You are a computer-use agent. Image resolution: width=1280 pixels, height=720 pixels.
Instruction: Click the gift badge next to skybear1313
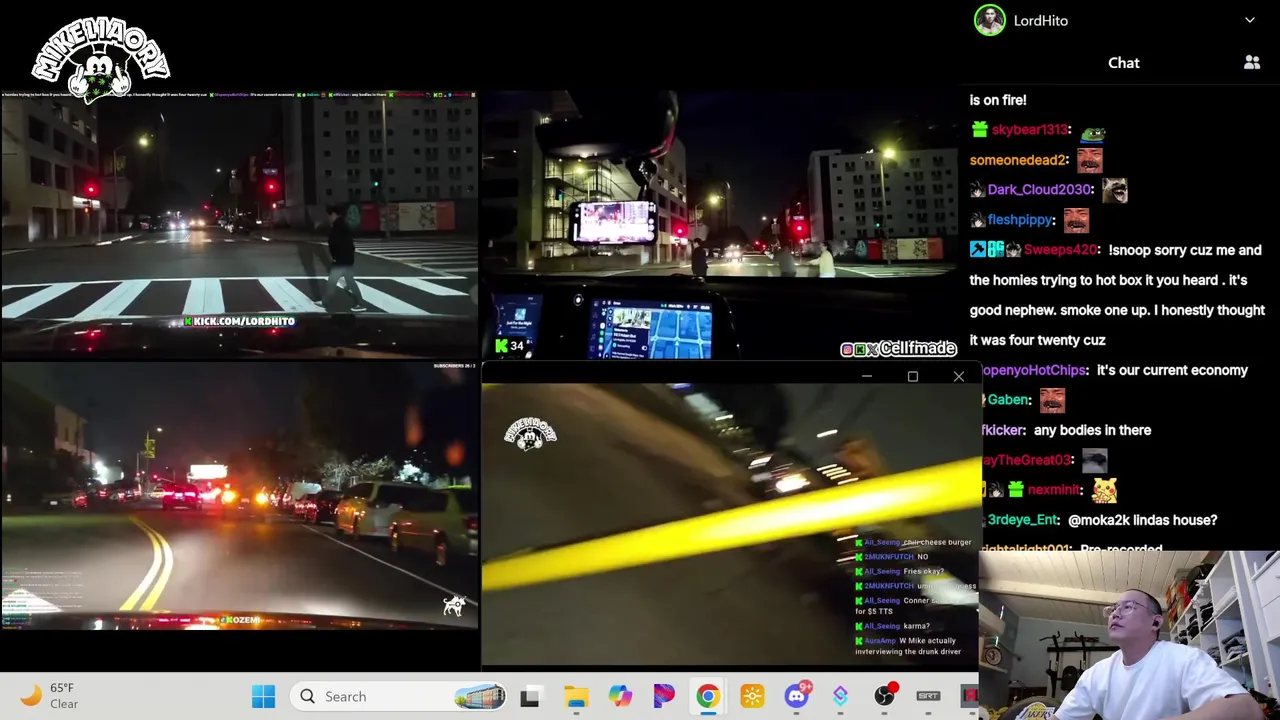pos(979,130)
